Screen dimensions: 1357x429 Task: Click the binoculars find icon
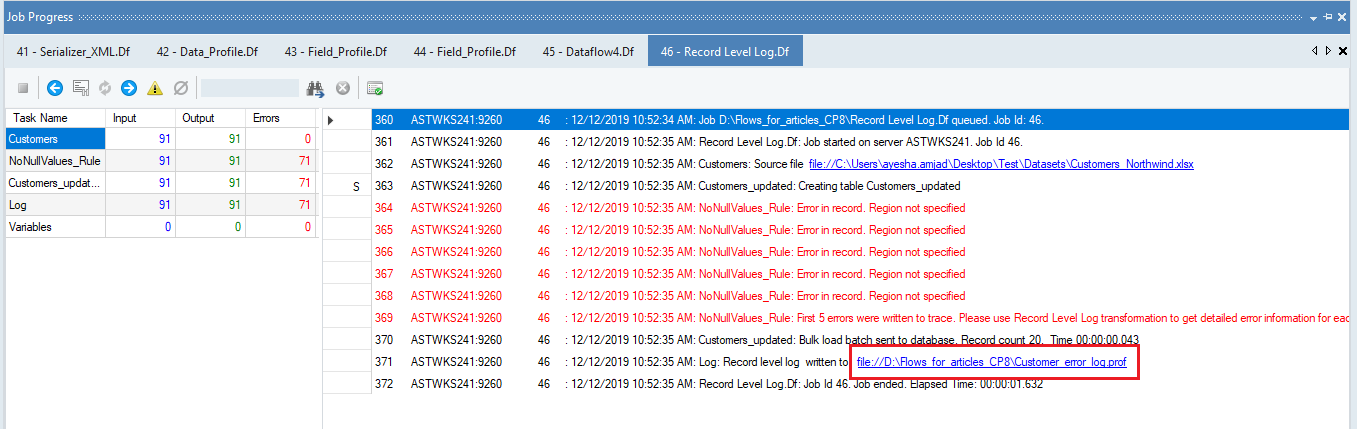tap(316, 88)
